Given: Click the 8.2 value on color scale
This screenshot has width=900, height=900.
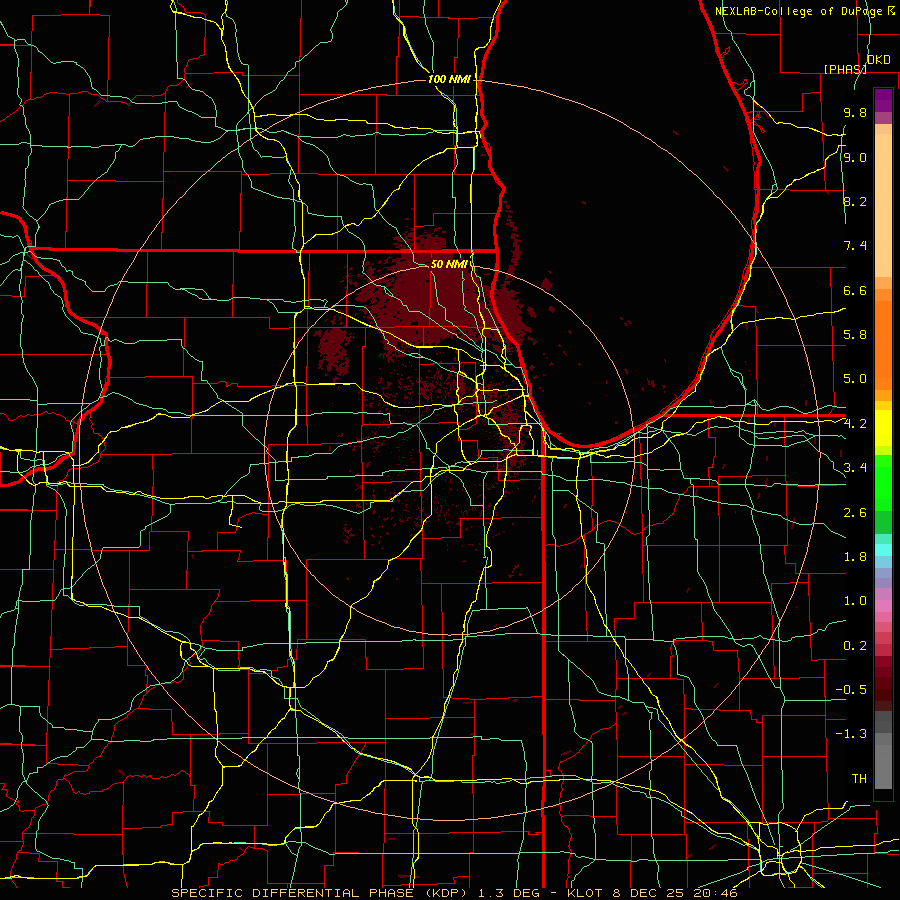Looking at the screenshot, I should (855, 201).
